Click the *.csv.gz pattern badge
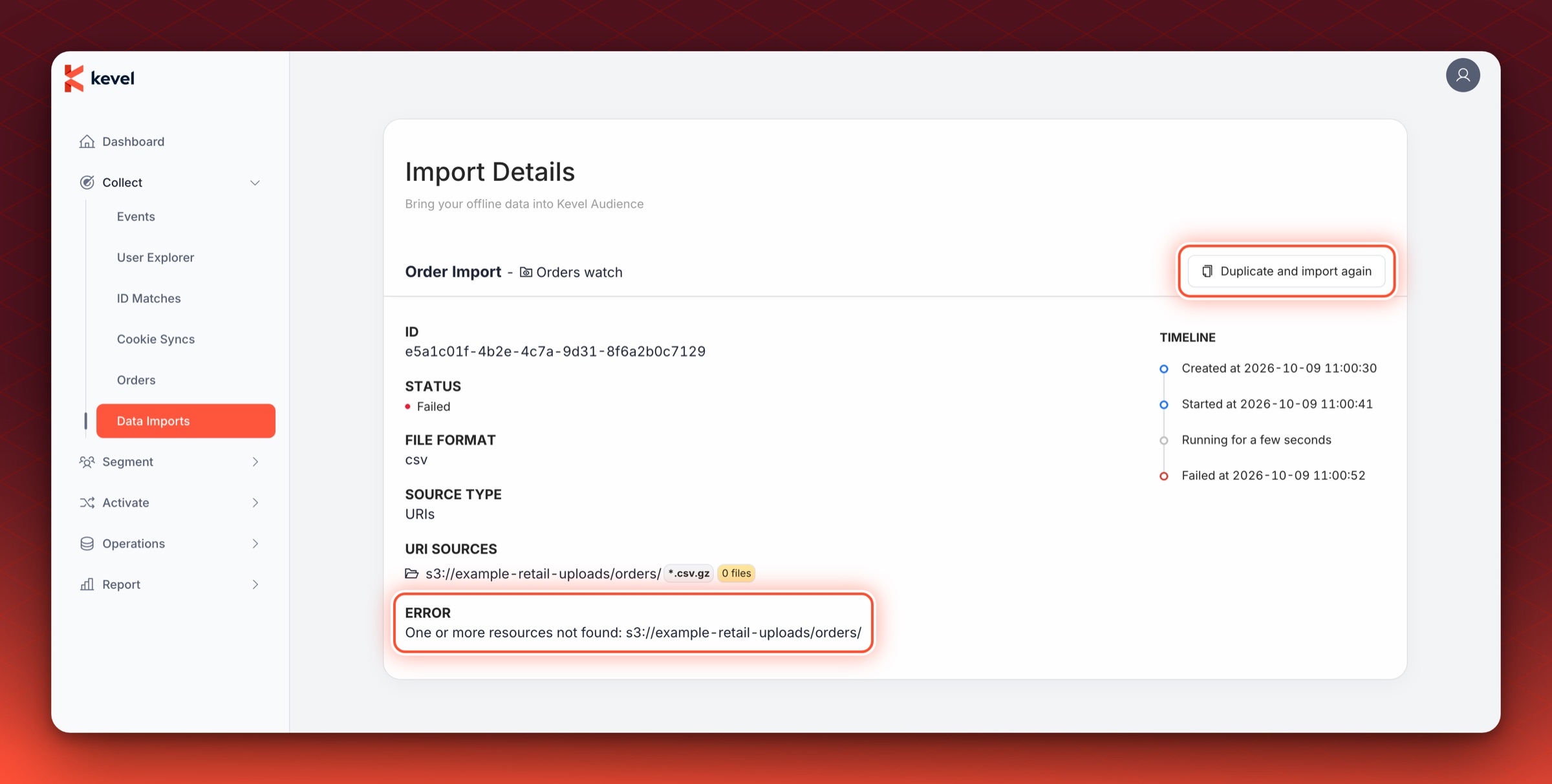 [x=689, y=573]
